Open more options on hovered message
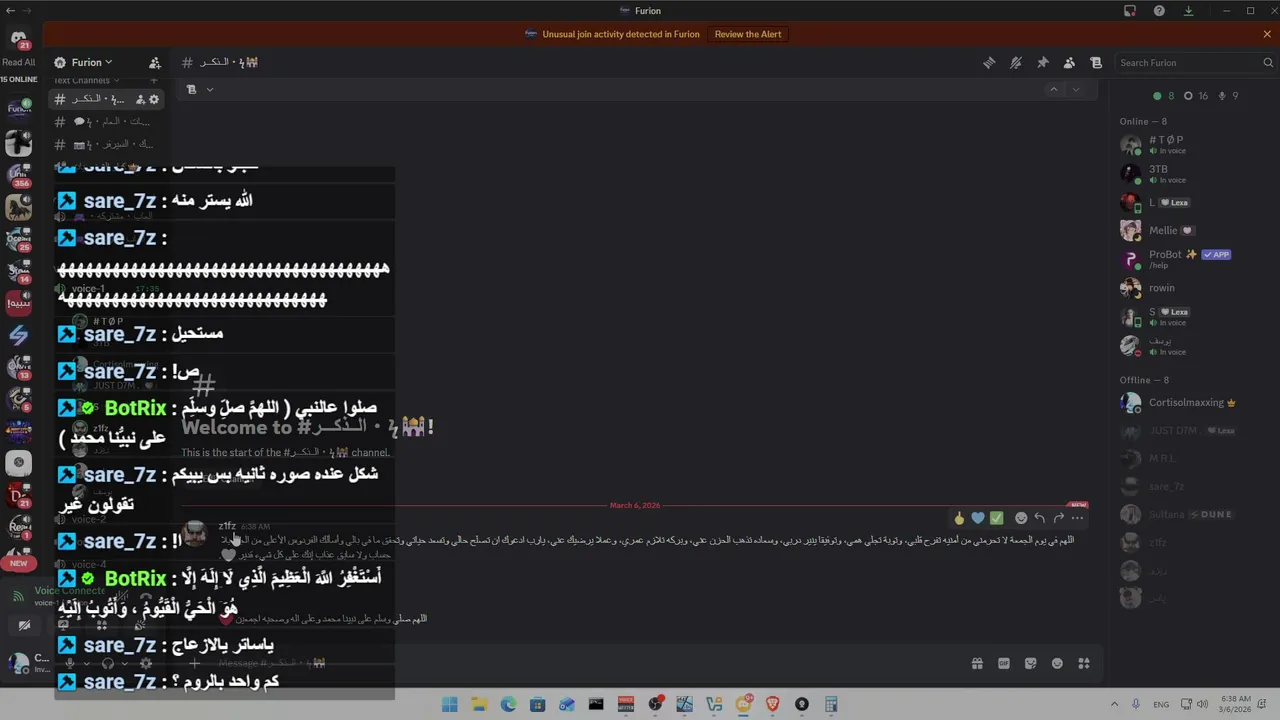1280x720 pixels. point(1077,518)
